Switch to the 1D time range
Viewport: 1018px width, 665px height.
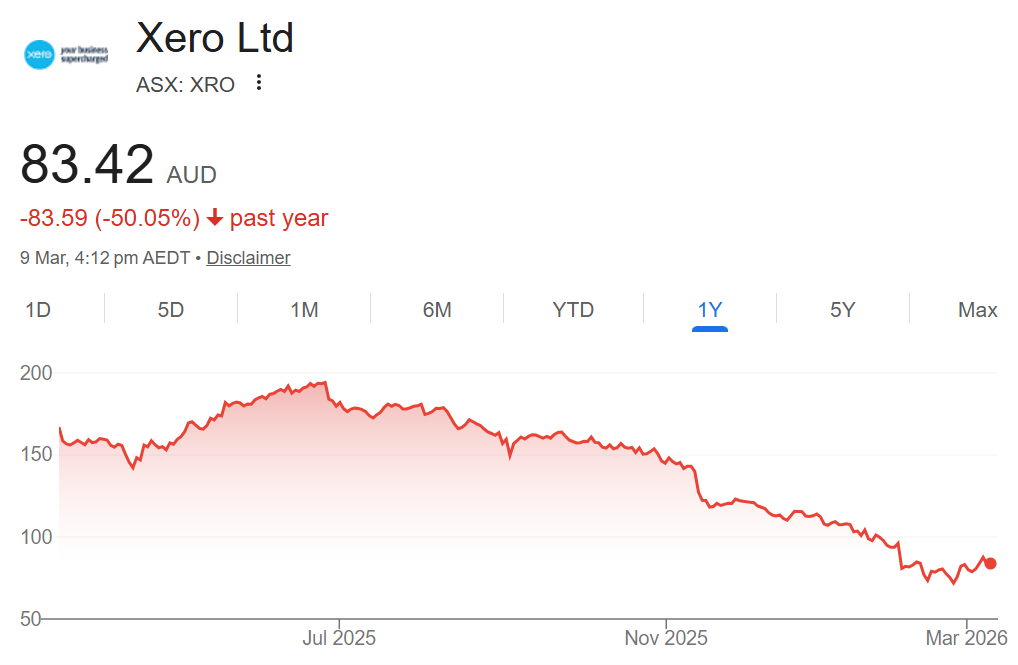tap(38, 310)
